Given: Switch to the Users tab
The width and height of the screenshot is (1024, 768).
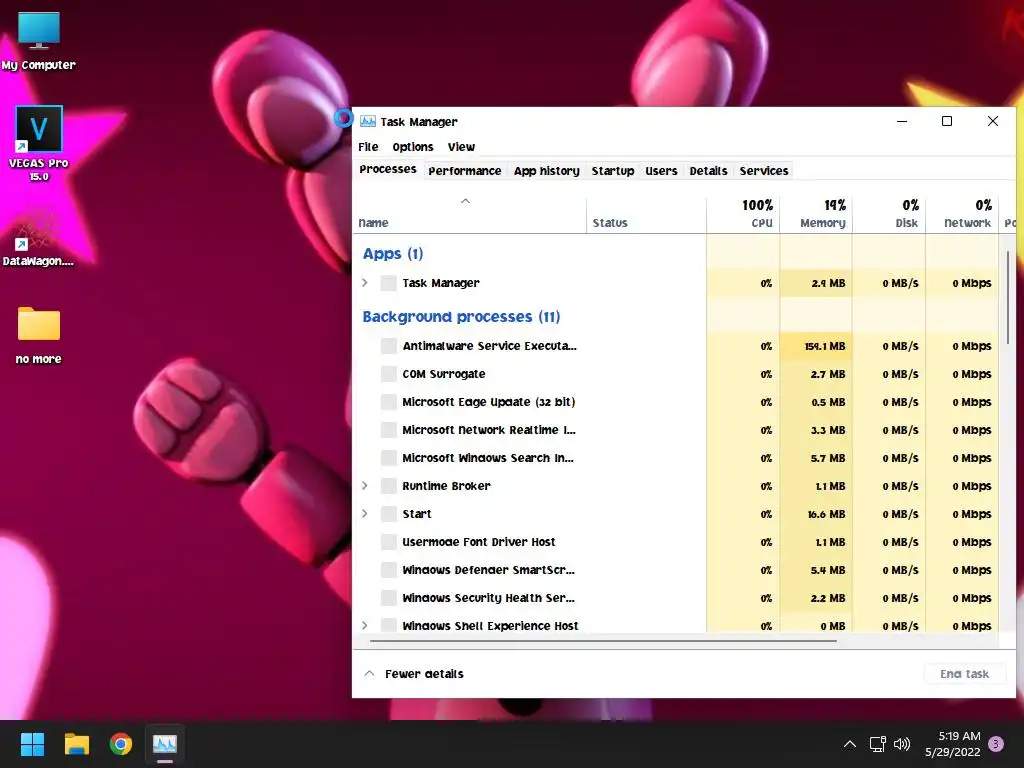Looking at the screenshot, I should [661, 171].
